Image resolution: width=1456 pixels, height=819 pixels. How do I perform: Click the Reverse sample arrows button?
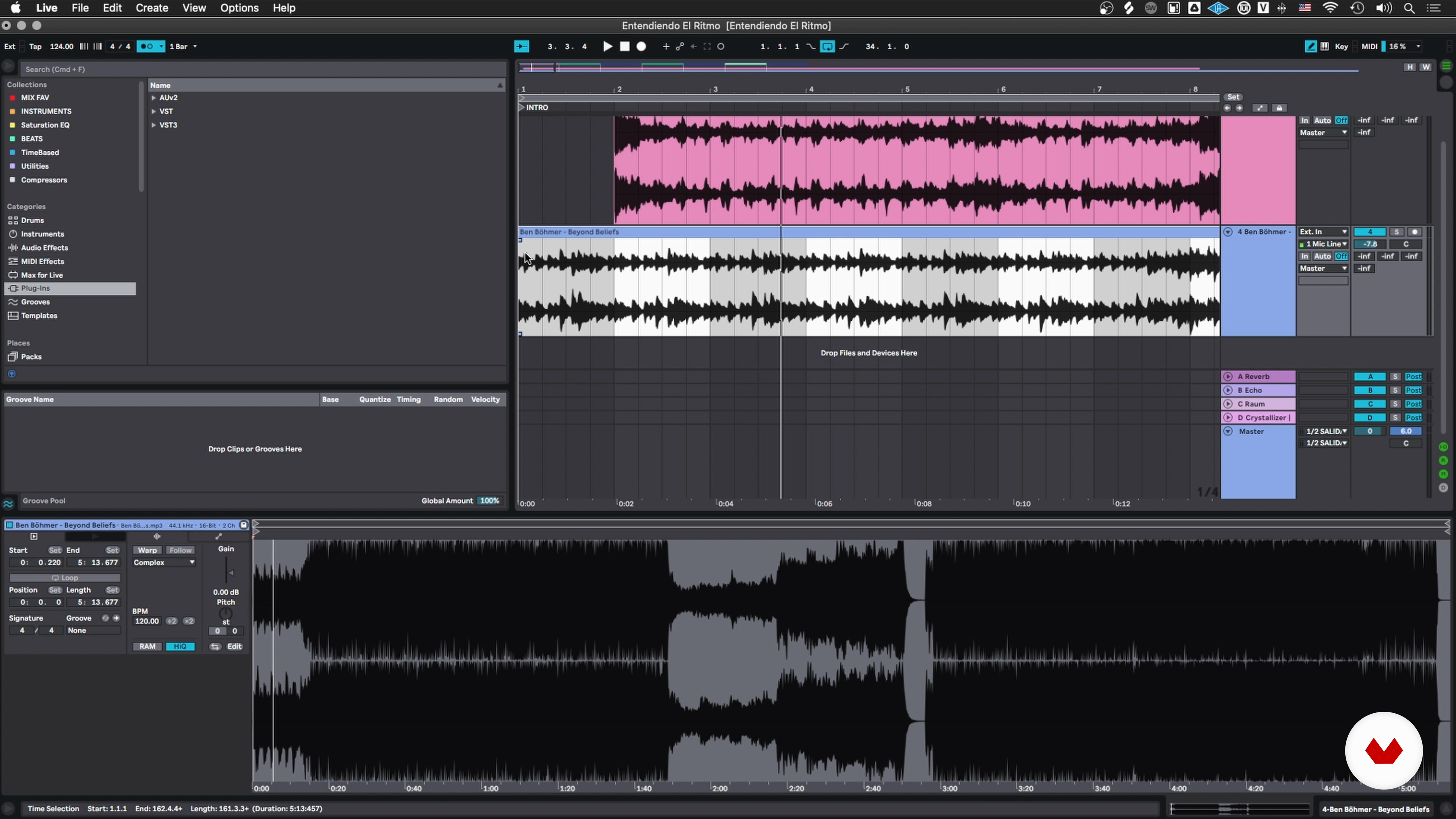(x=215, y=646)
